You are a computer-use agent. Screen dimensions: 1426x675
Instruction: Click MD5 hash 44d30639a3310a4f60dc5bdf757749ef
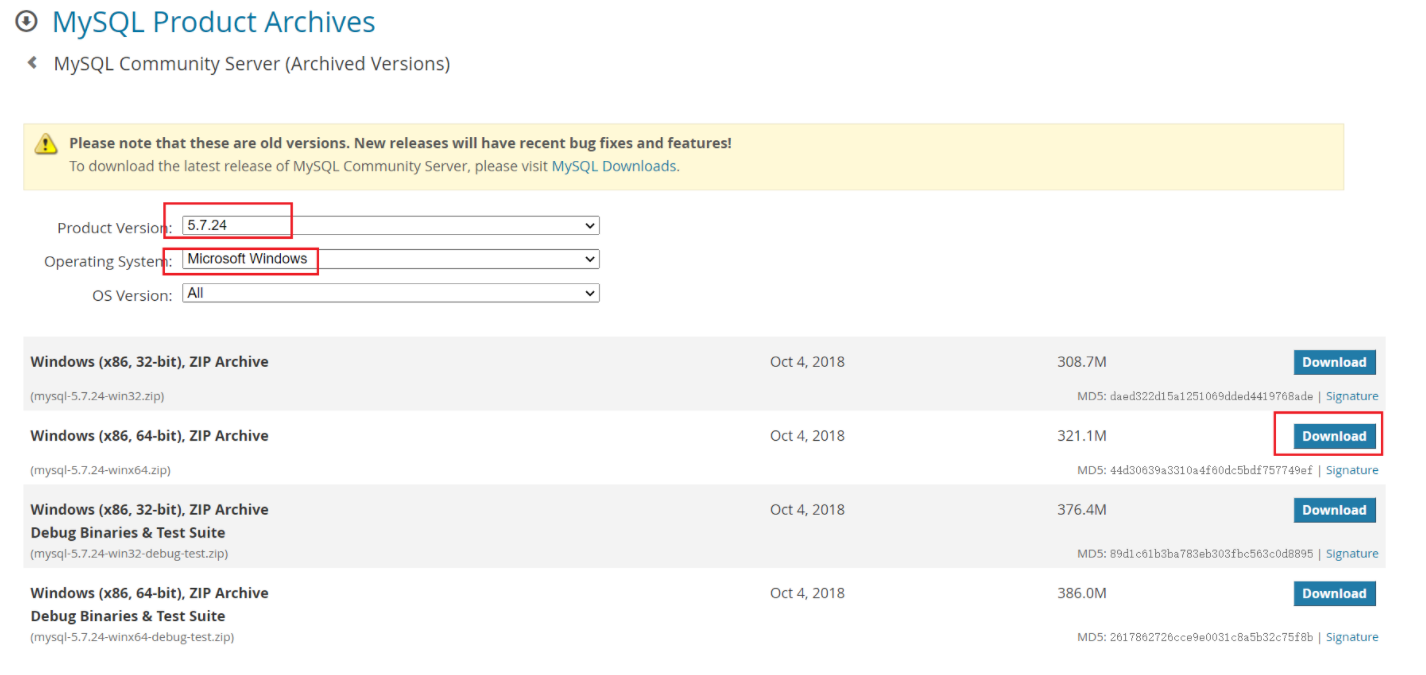(x=1211, y=470)
